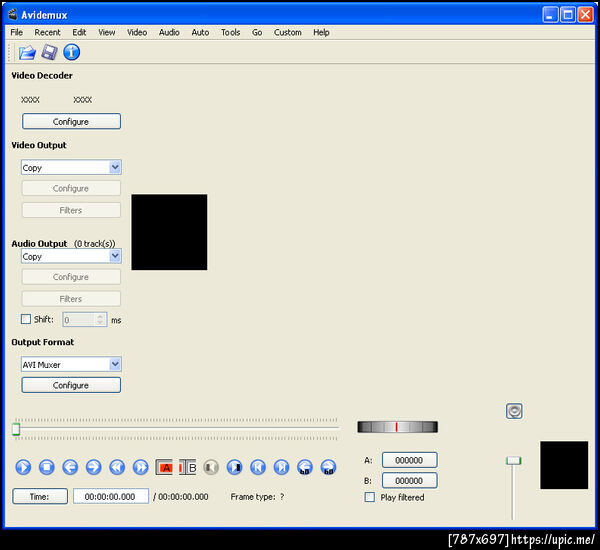
Task: Click the Open Video folder icon
Action: (27, 52)
